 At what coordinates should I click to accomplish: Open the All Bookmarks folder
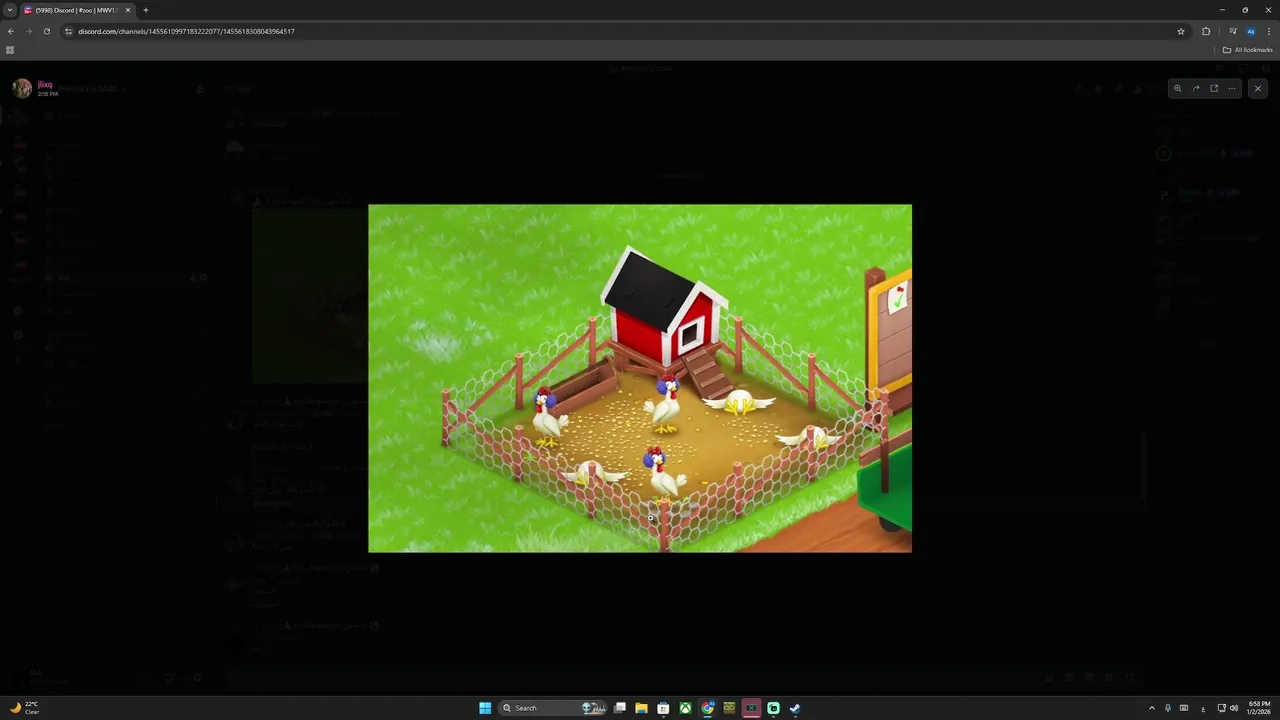pyautogui.click(x=1248, y=50)
